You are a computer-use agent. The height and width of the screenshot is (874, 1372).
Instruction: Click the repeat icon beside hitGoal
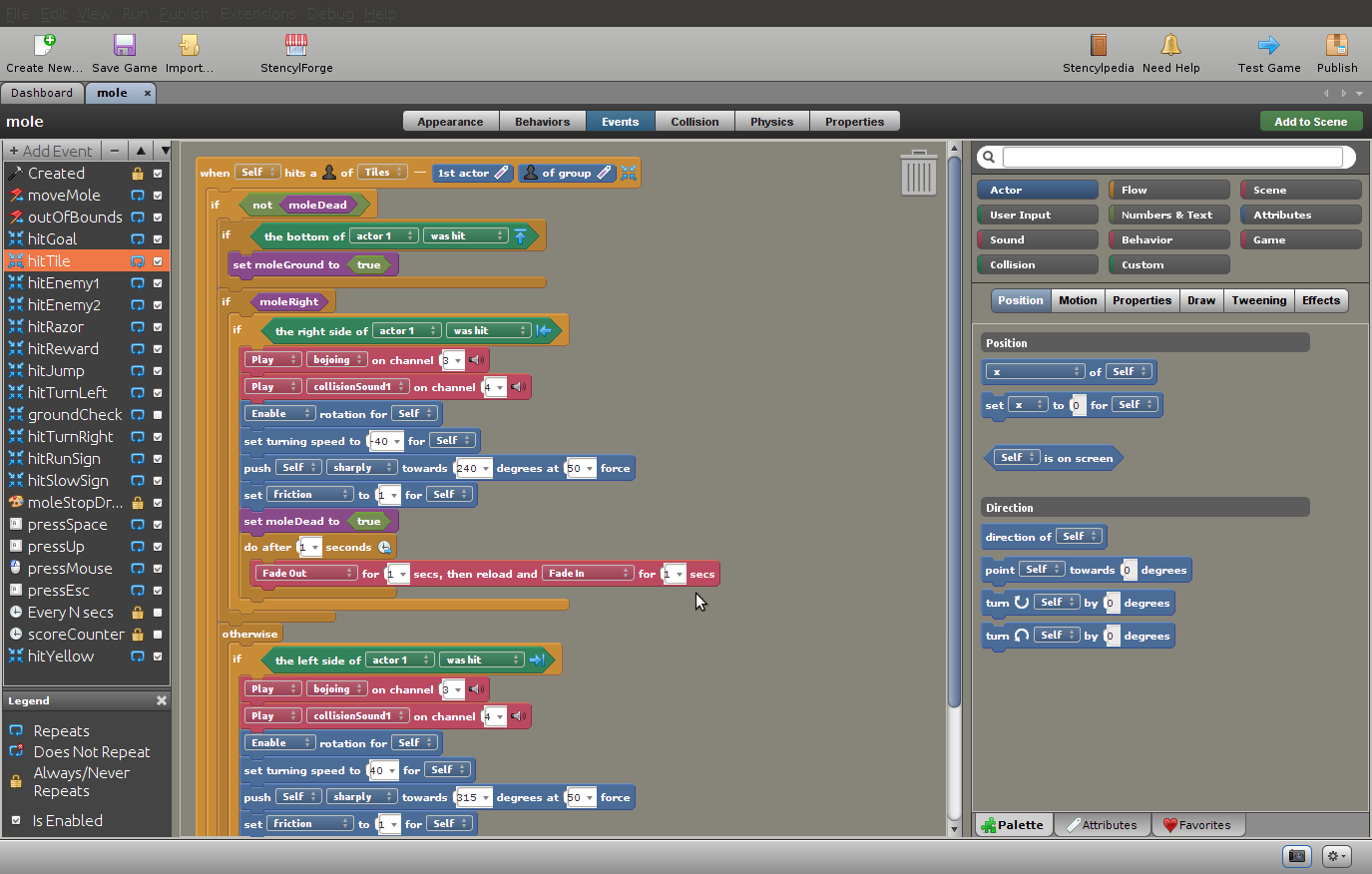click(138, 239)
